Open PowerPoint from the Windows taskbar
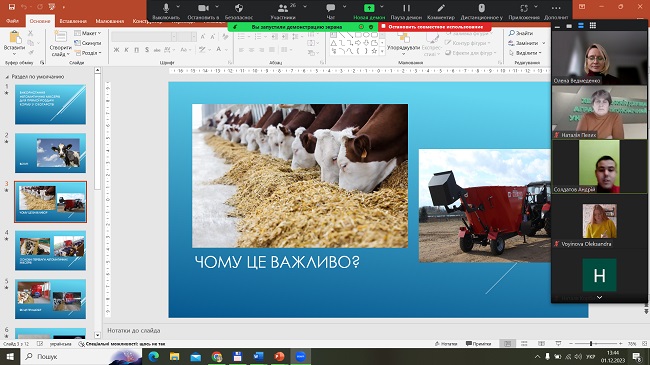The image size is (650, 365). (279, 356)
